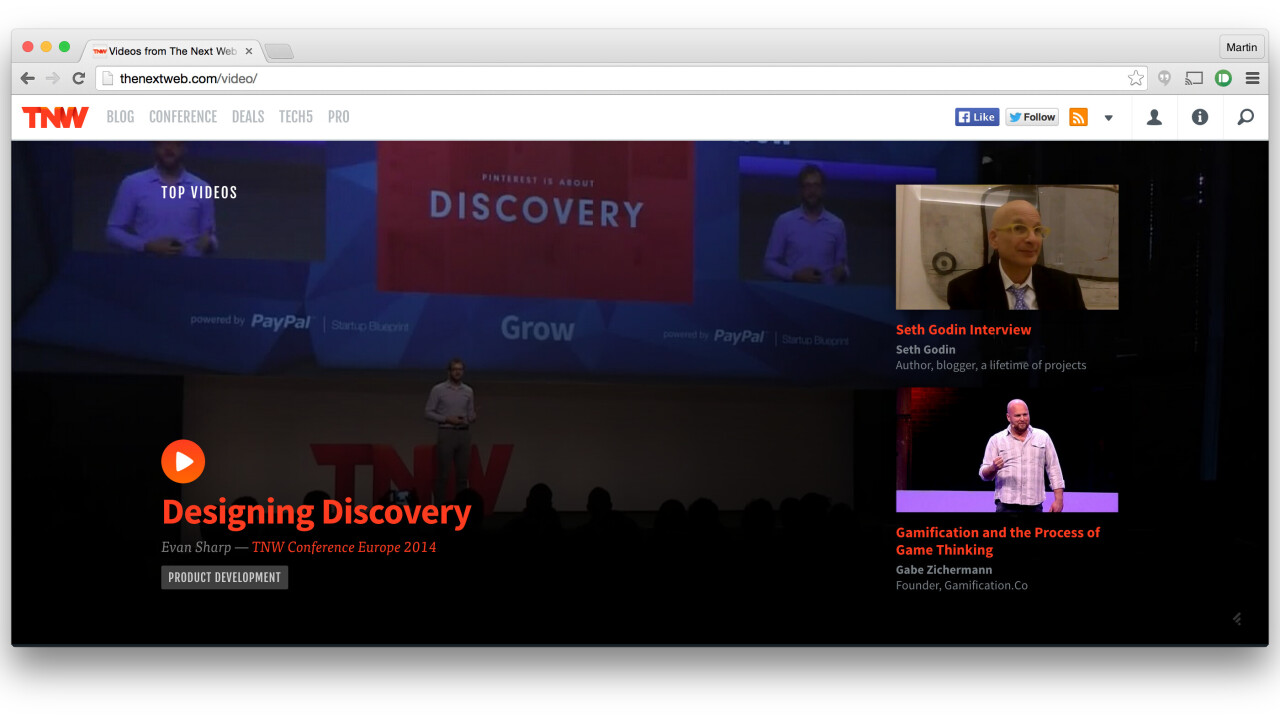
Task: Reload the page
Action: click(x=78, y=78)
